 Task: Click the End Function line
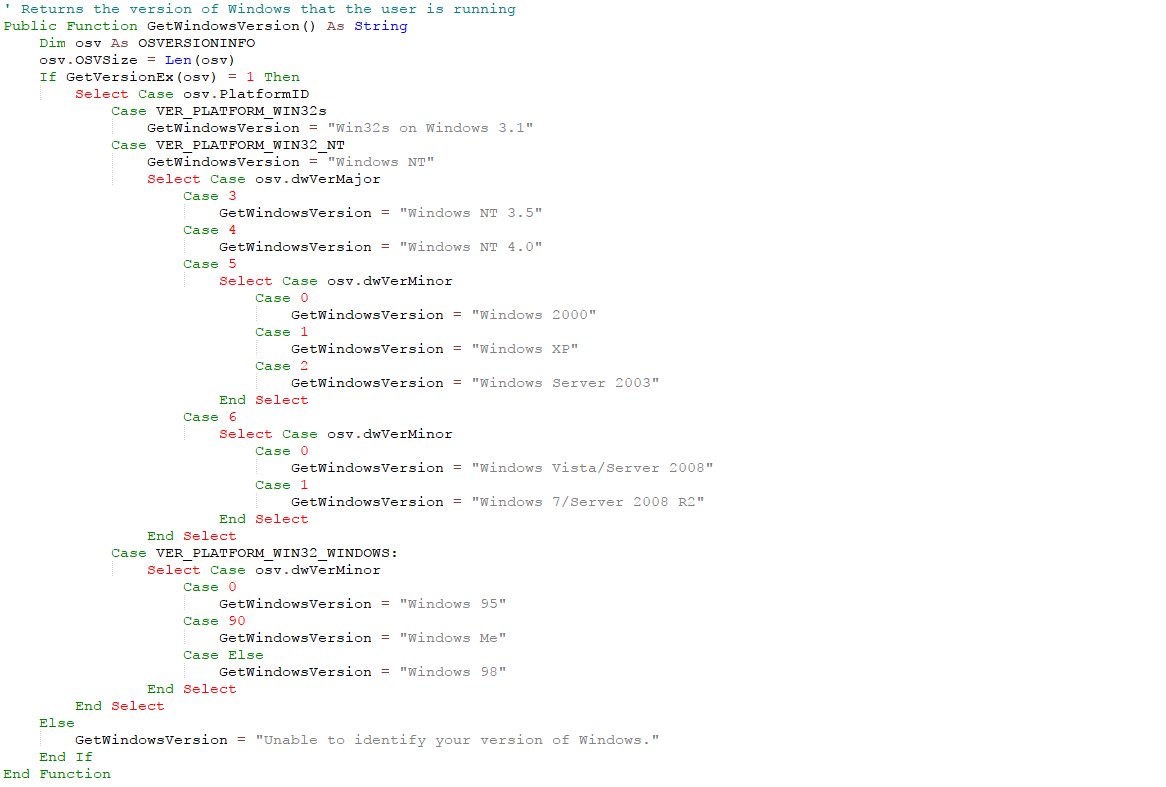click(x=57, y=774)
